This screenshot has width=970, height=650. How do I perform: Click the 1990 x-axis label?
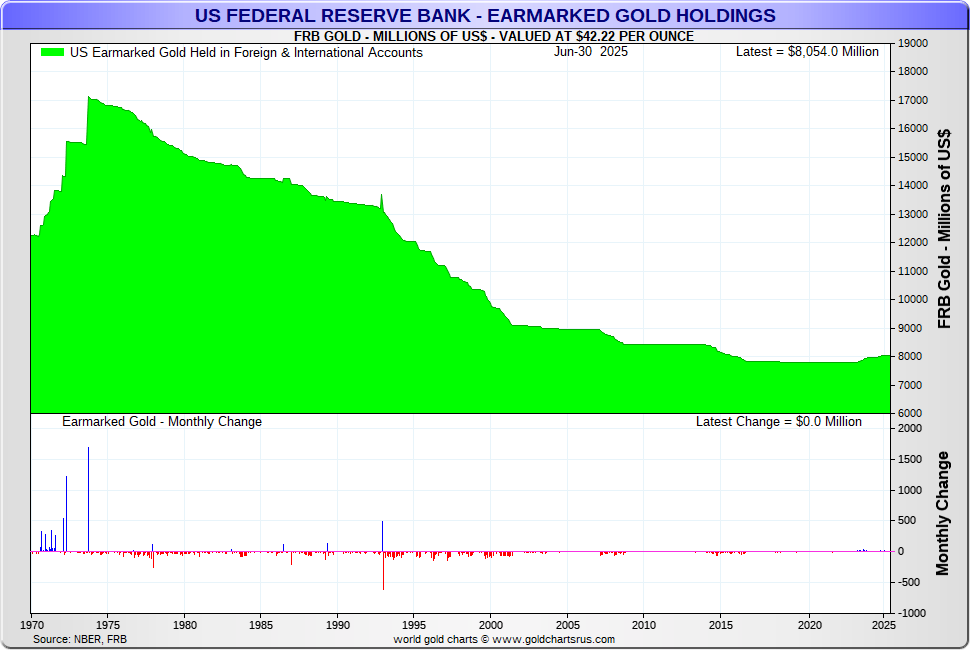338,625
